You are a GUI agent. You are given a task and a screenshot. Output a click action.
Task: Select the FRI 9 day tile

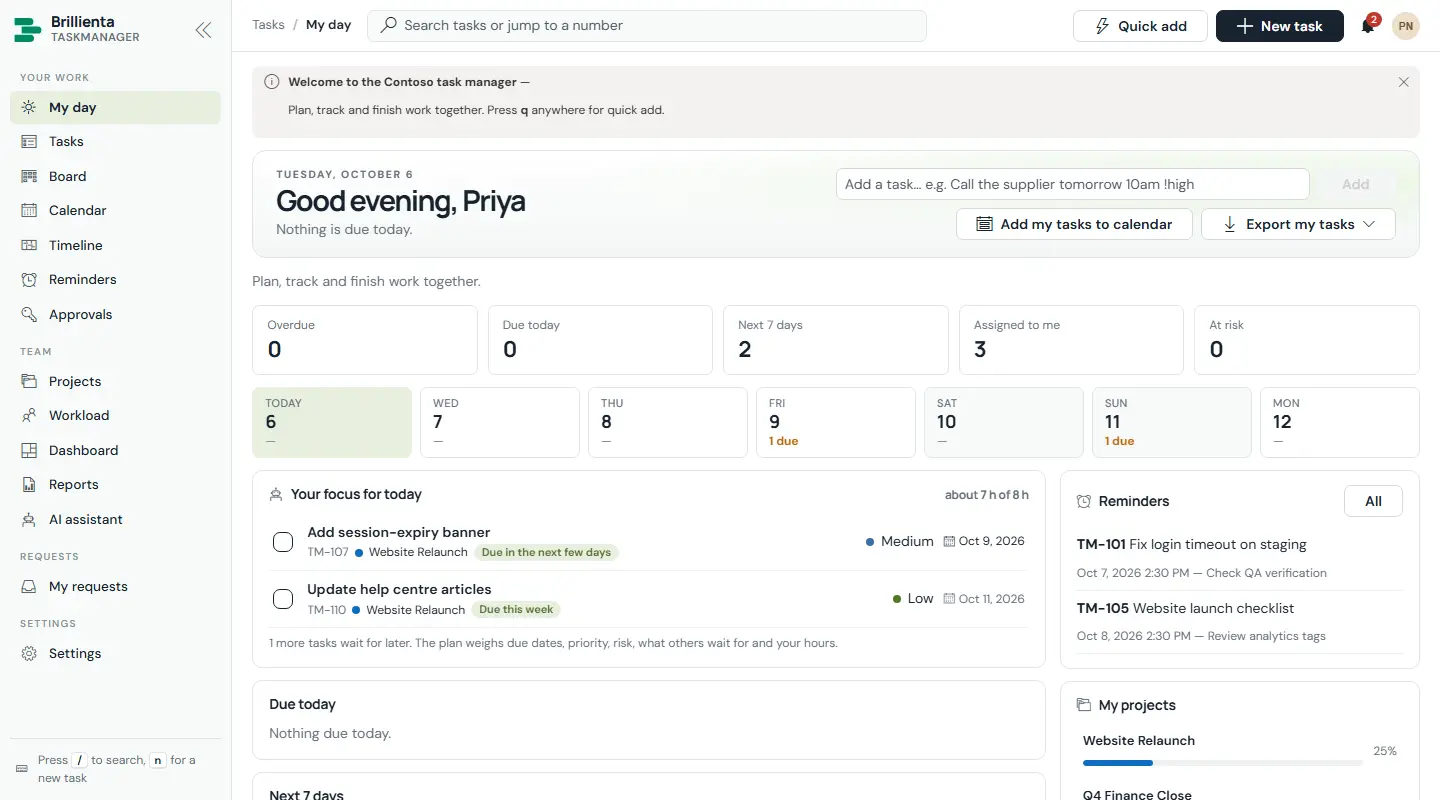[835, 422]
